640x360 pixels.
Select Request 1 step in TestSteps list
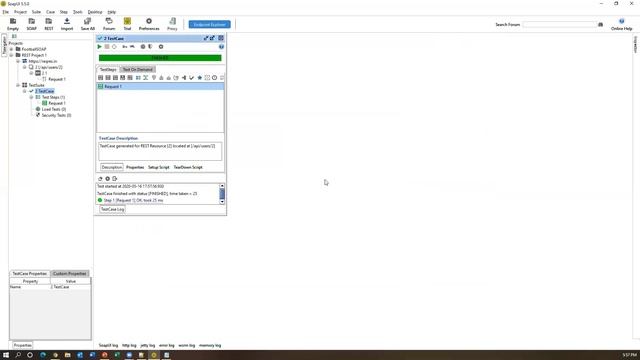pyautogui.click(x=160, y=87)
